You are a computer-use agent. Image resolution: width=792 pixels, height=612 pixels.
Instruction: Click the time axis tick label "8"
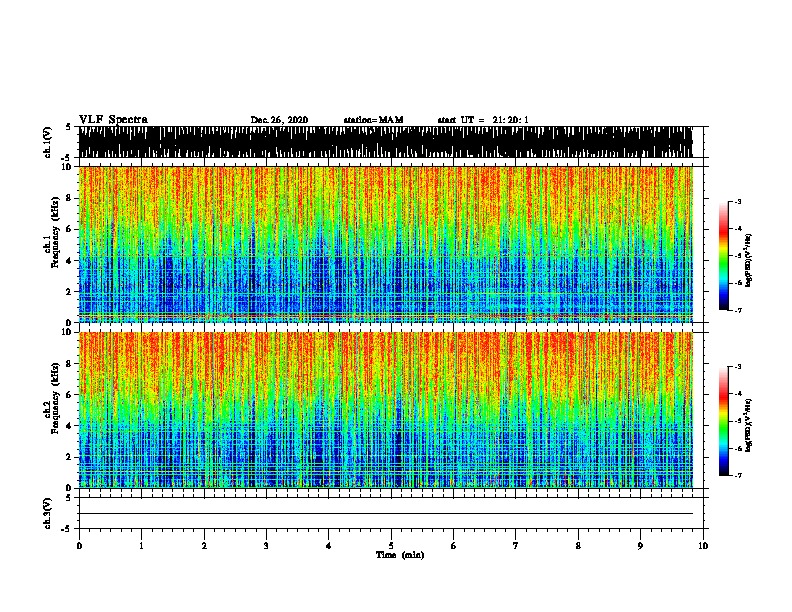click(578, 546)
